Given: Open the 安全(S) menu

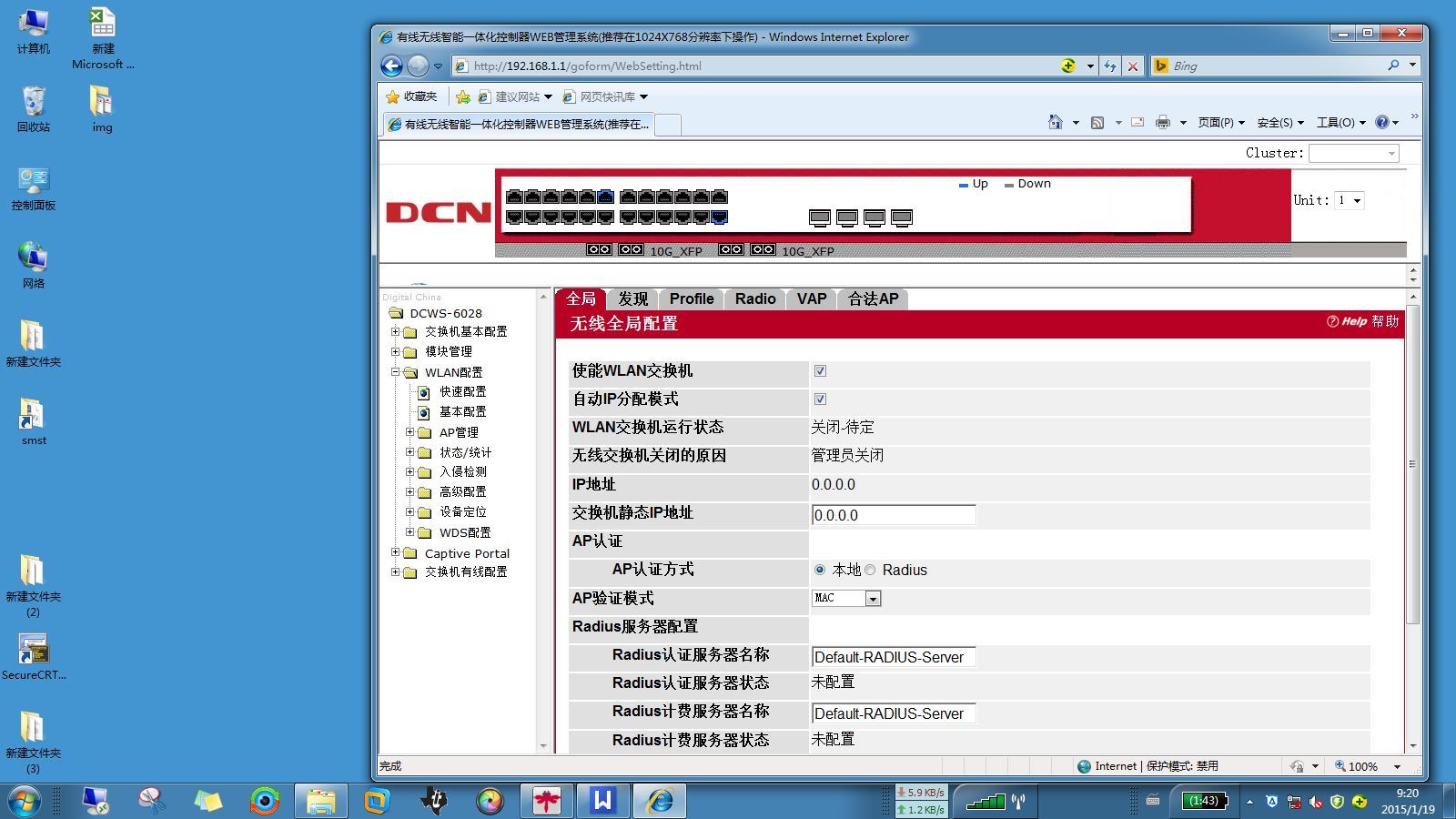Looking at the screenshot, I should click(x=1279, y=122).
